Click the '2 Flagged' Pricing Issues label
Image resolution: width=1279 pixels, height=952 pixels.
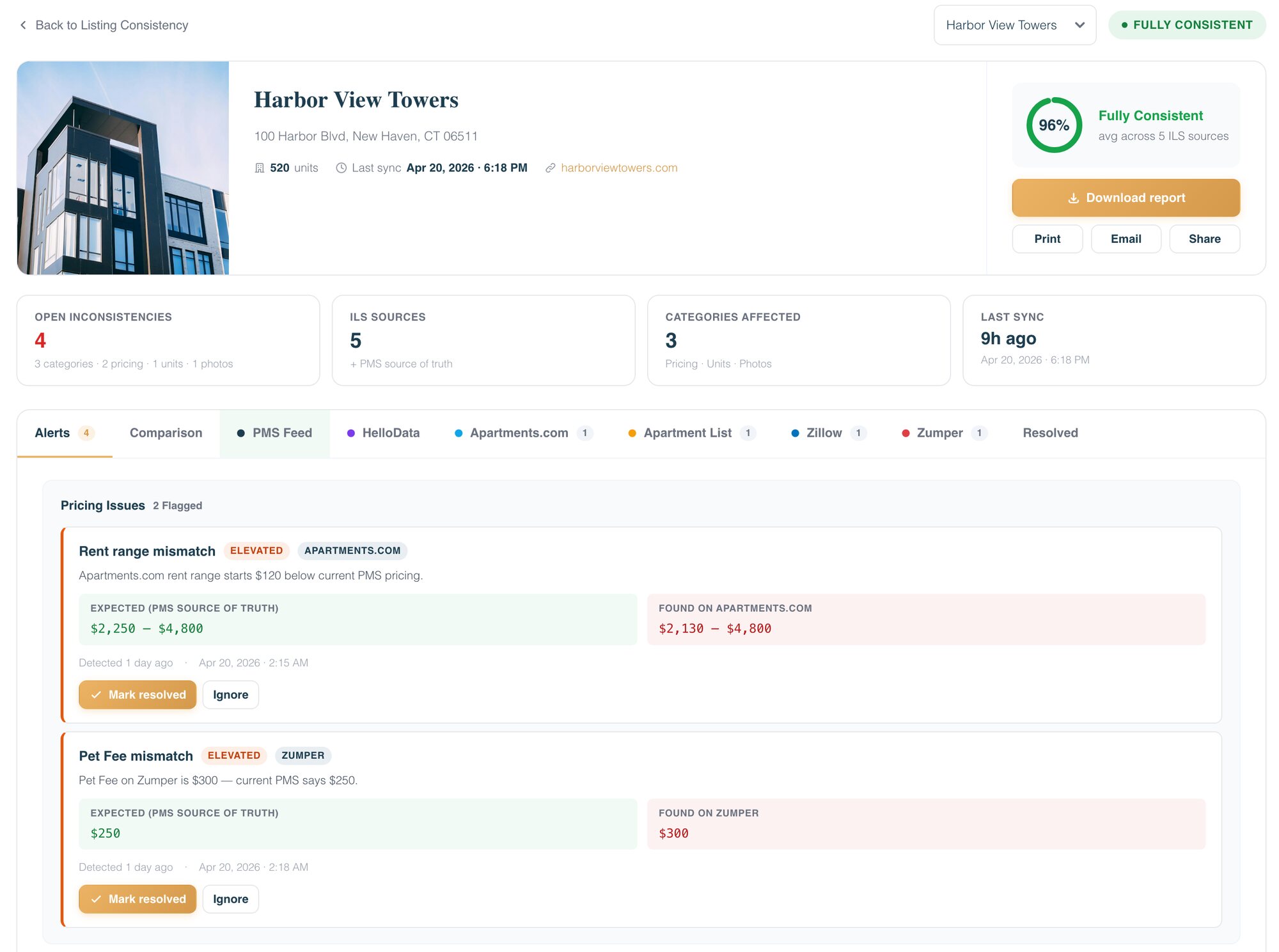click(177, 506)
